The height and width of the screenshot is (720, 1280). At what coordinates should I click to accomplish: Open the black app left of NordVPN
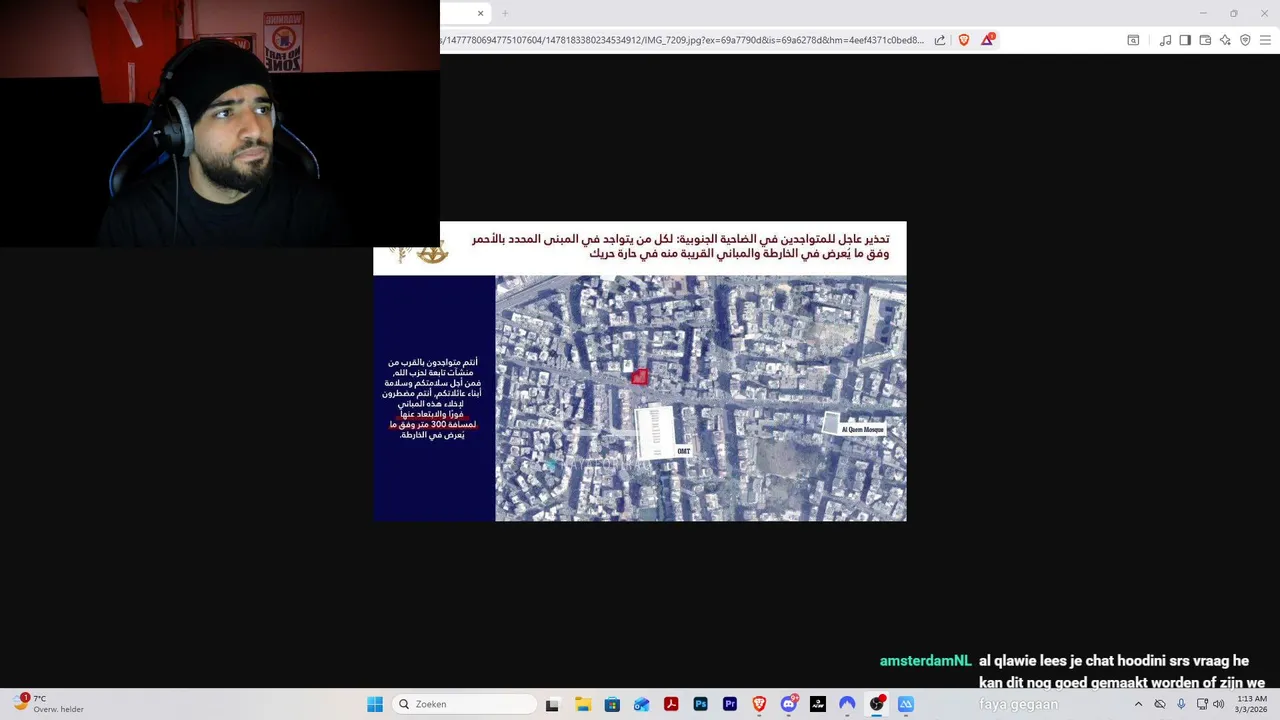coord(818,704)
